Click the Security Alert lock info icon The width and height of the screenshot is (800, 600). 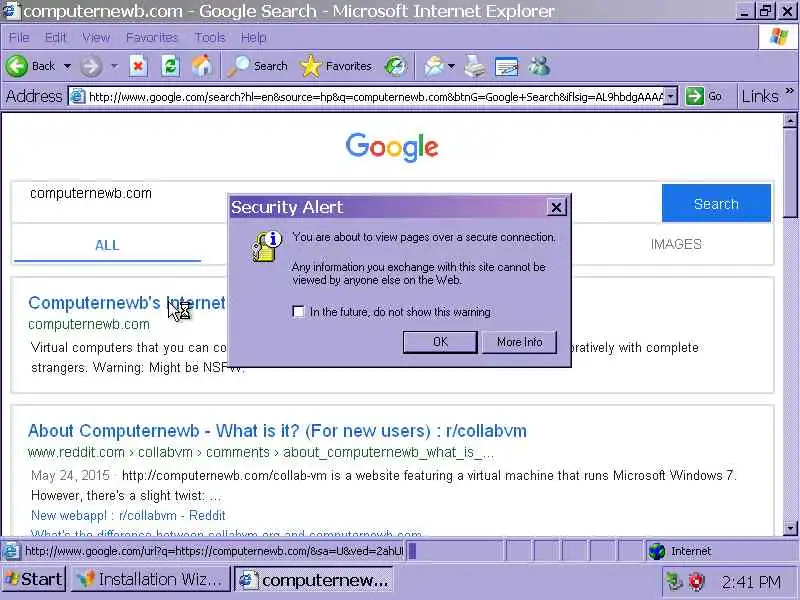tap(267, 246)
